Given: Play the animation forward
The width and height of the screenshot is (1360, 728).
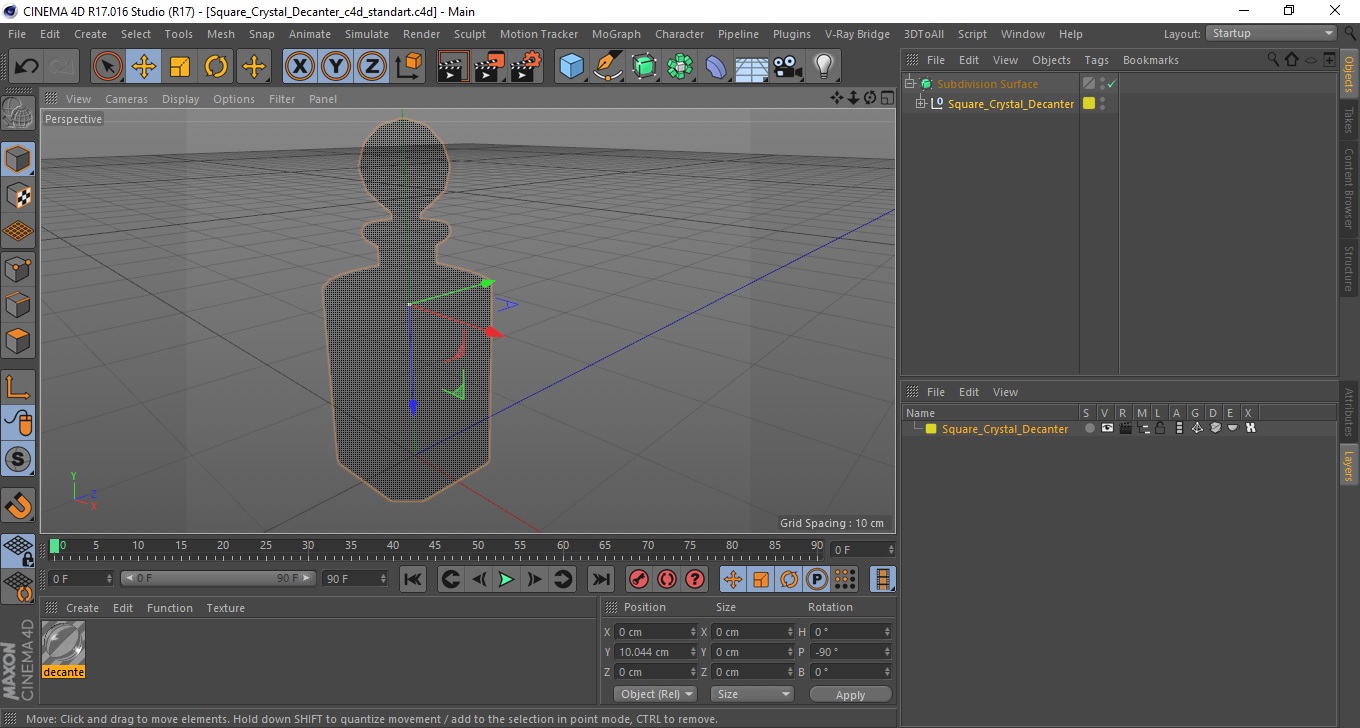Looking at the screenshot, I should point(506,579).
